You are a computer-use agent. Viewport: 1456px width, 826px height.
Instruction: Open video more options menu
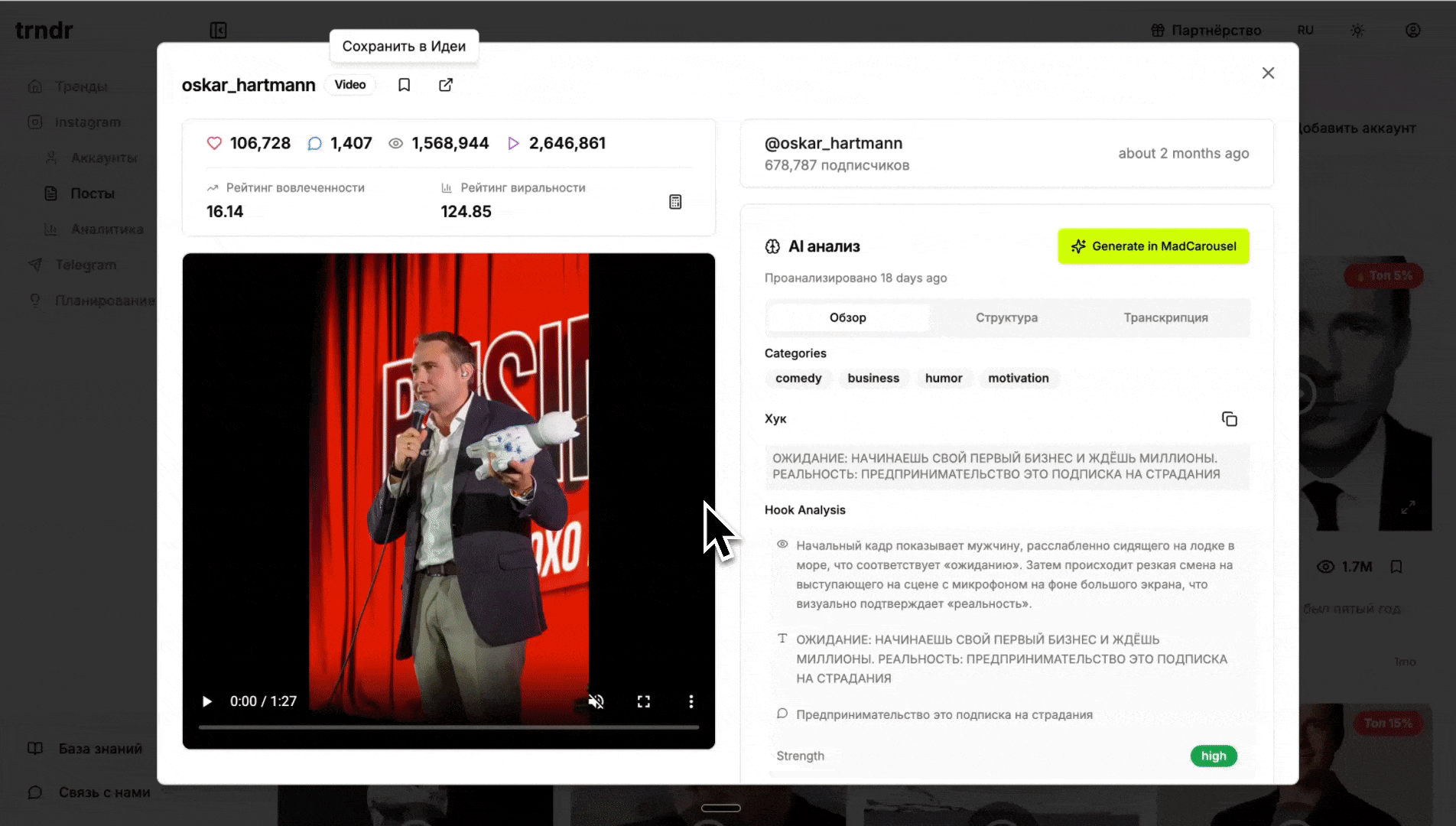tap(691, 701)
